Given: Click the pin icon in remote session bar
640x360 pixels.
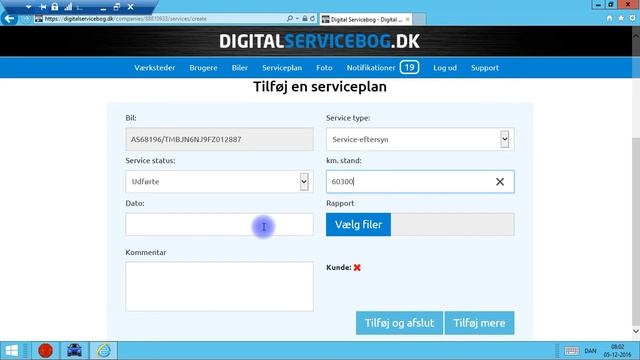Looking at the screenshot, I should 43,7.
